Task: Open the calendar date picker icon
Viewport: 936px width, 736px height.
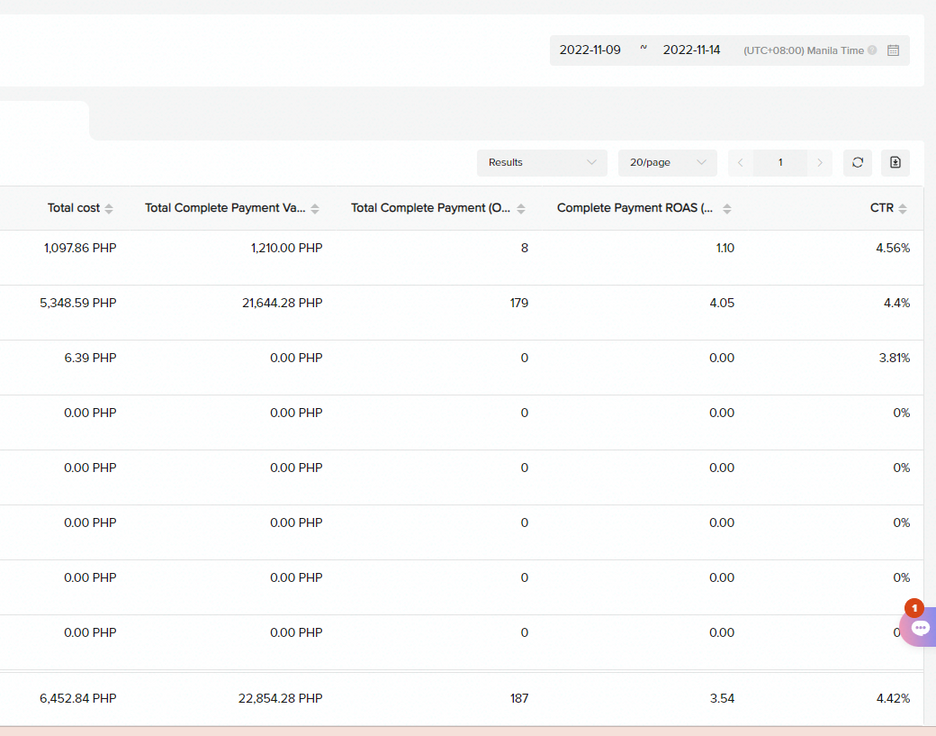Action: (893, 50)
